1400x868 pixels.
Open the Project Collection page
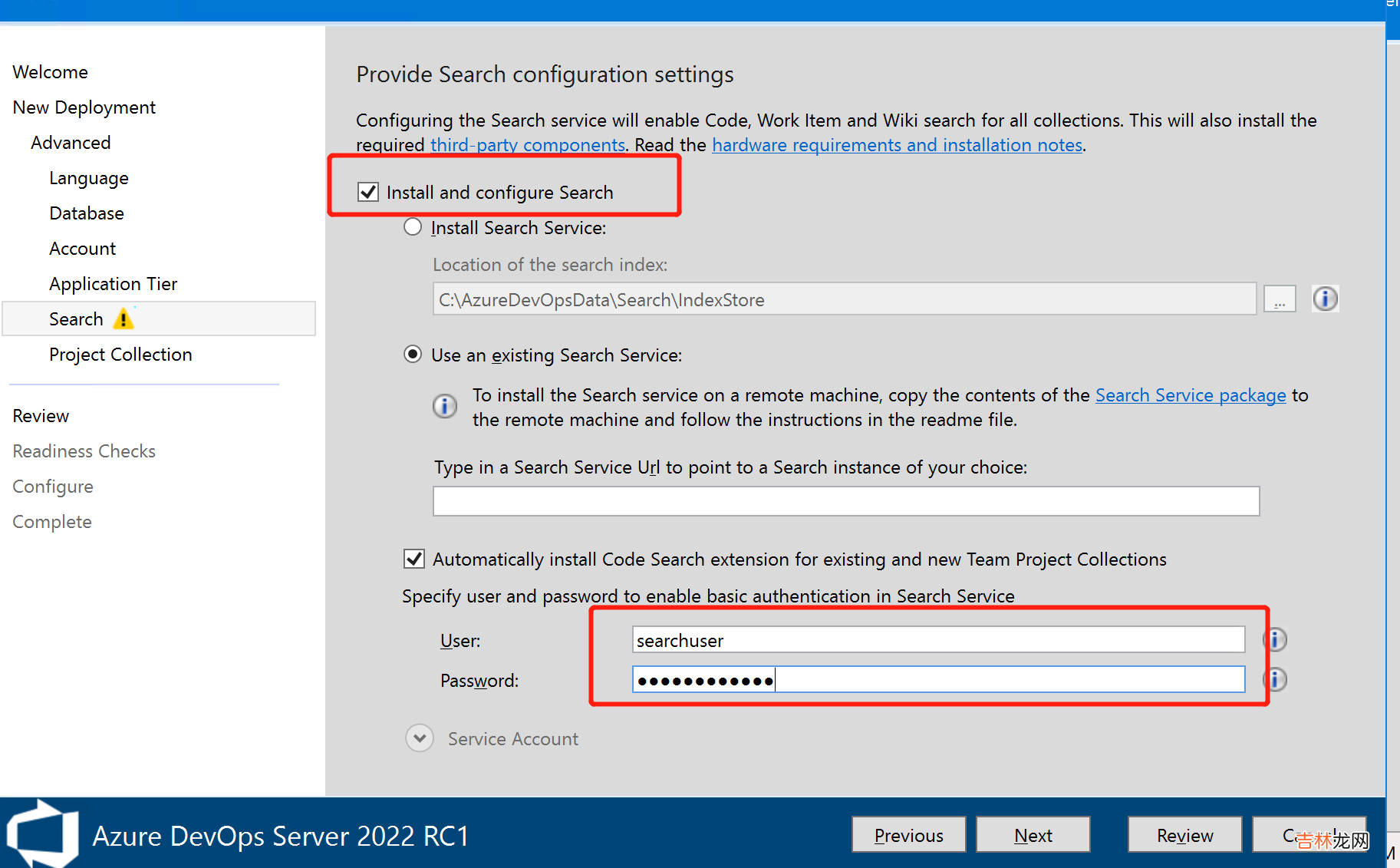(x=120, y=355)
